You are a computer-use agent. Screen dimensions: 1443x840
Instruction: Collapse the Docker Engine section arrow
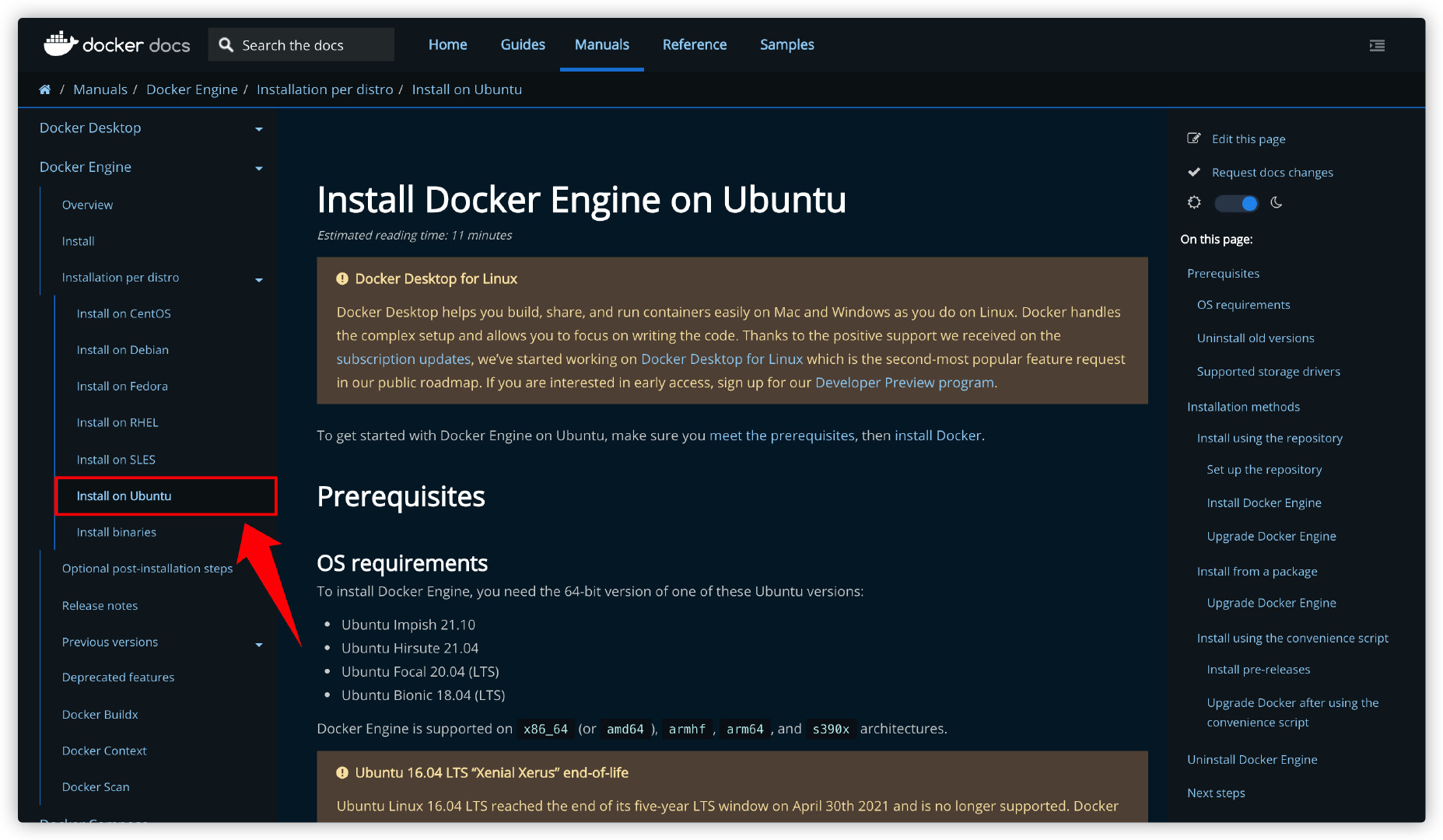[259, 168]
